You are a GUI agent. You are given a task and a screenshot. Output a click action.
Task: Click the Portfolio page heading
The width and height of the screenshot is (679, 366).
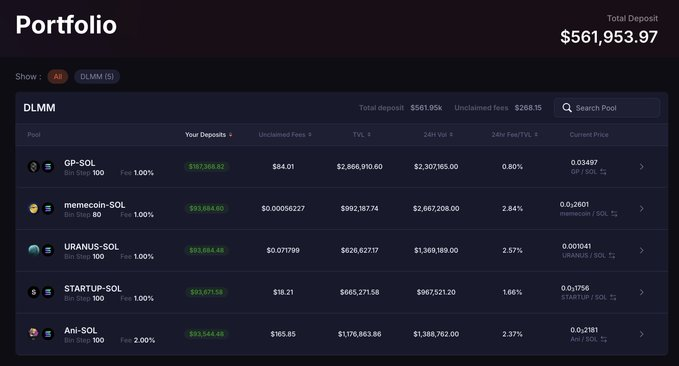point(66,25)
